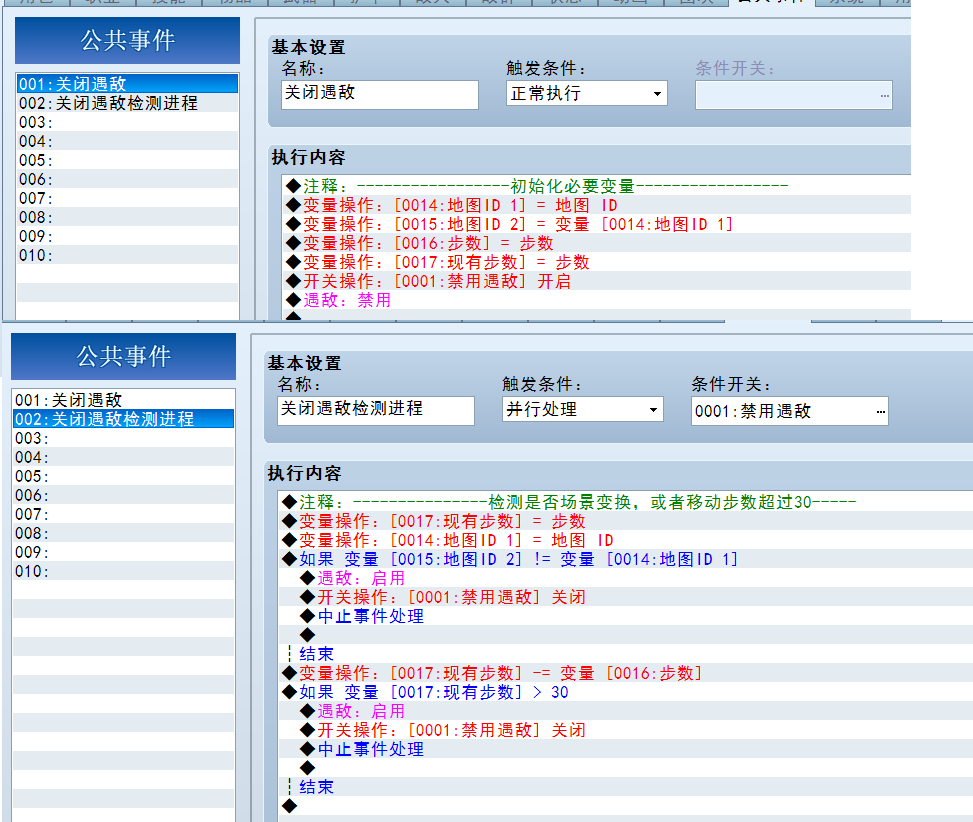The width and height of the screenshot is (973, 822).
Task: Select first 开关操作 [0001:禁用遇敌] 关闭 line
Action: point(626,597)
